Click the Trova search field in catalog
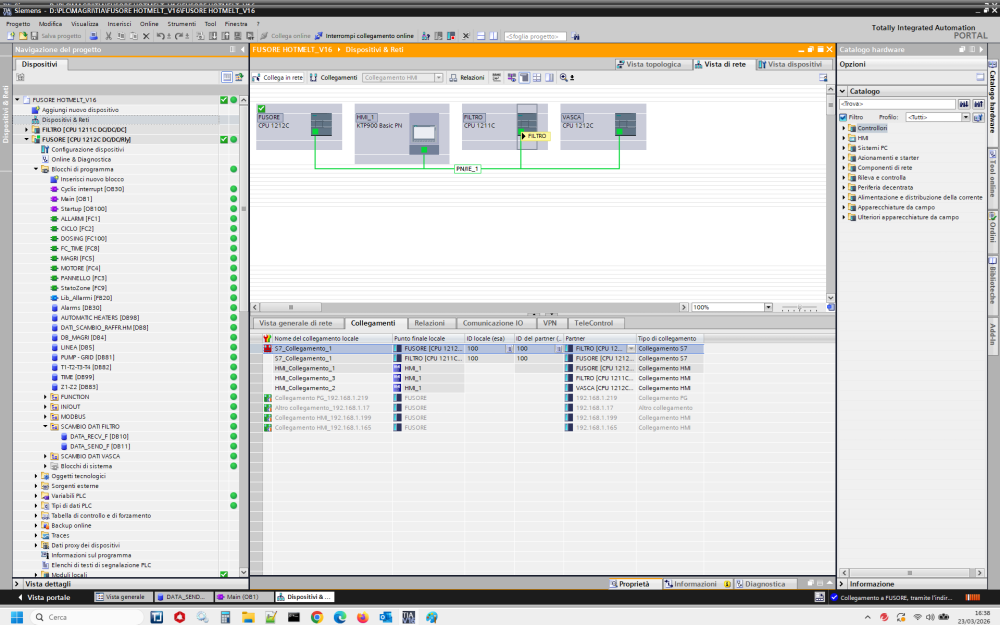The width and height of the screenshot is (1000, 625). pyautogui.click(x=896, y=104)
